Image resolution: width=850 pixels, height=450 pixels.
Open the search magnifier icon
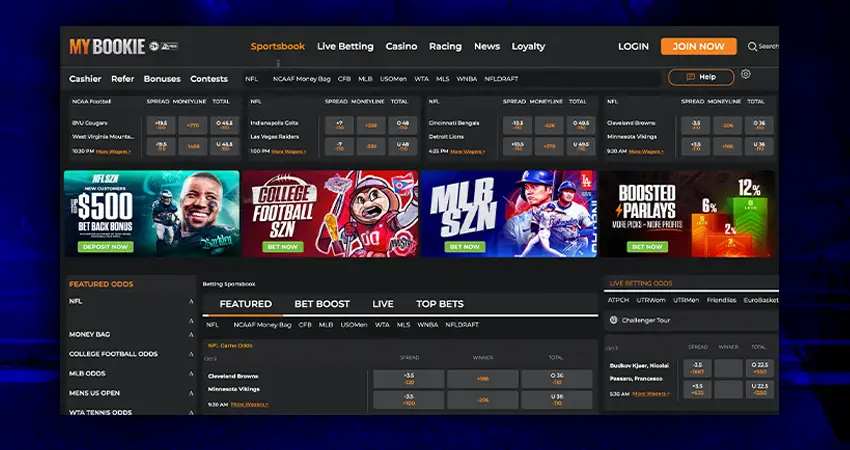click(752, 47)
